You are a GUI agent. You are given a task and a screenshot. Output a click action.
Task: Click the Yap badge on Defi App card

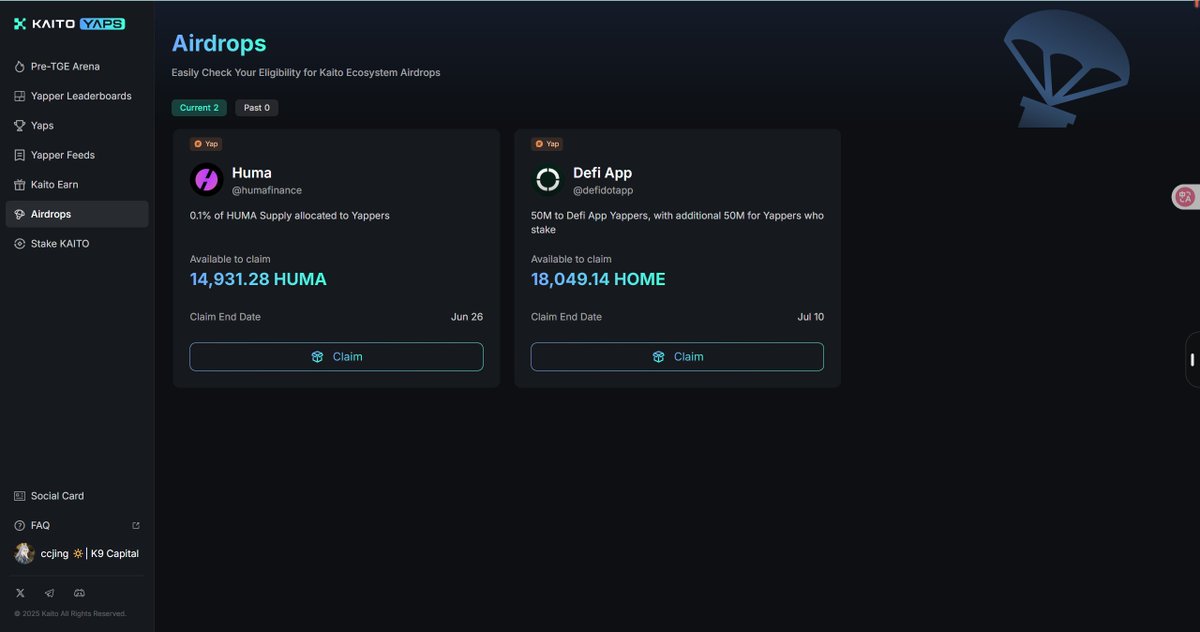[x=547, y=144]
